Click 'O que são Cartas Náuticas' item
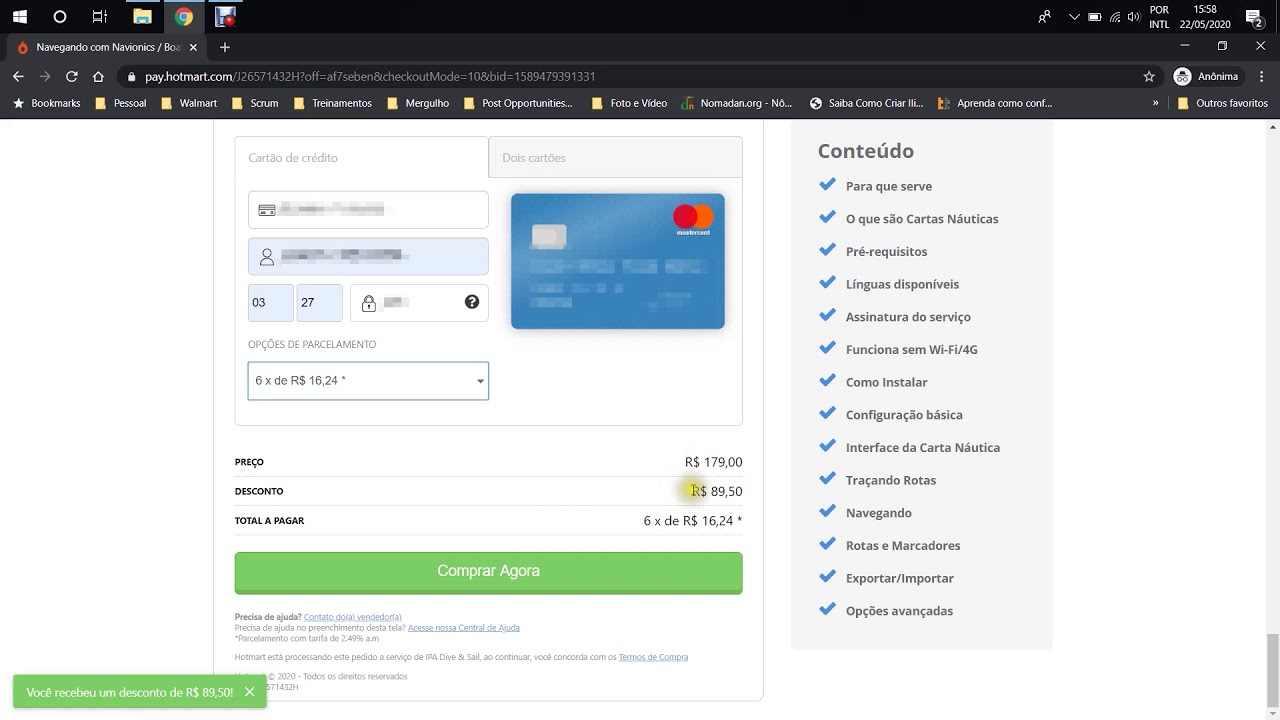1280x720 pixels. coord(922,219)
